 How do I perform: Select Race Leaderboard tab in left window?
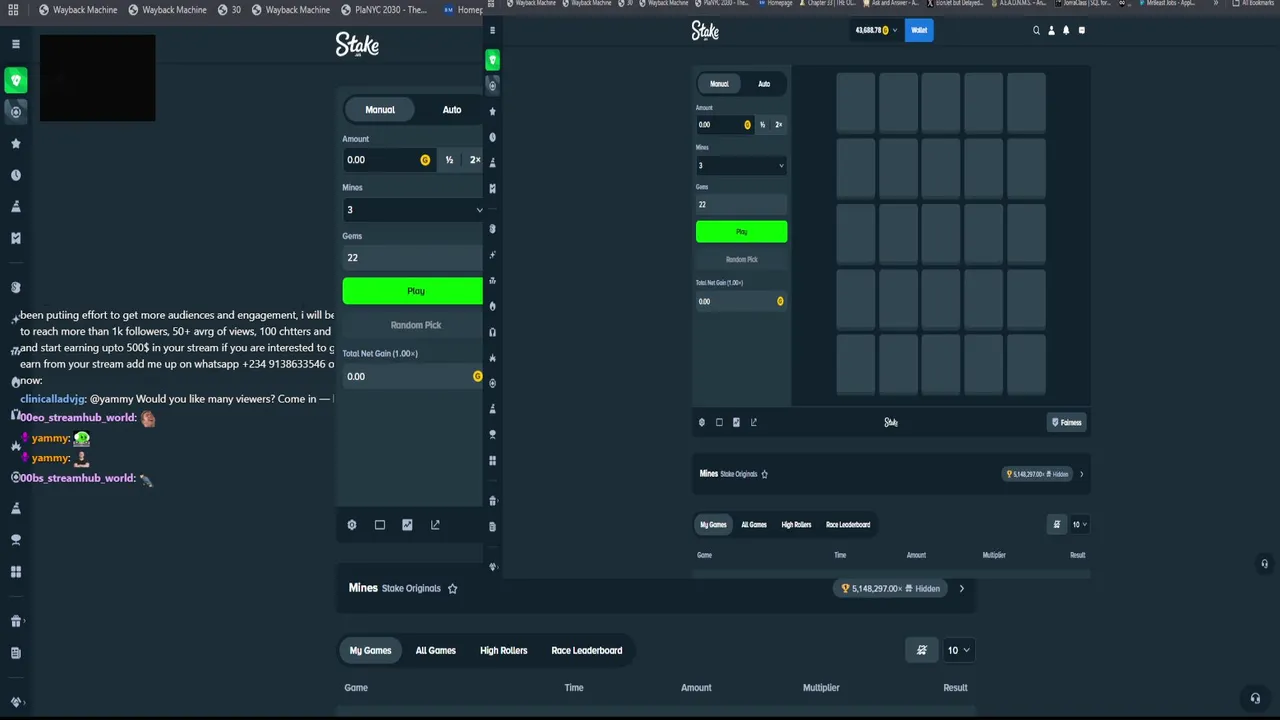[587, 651]
